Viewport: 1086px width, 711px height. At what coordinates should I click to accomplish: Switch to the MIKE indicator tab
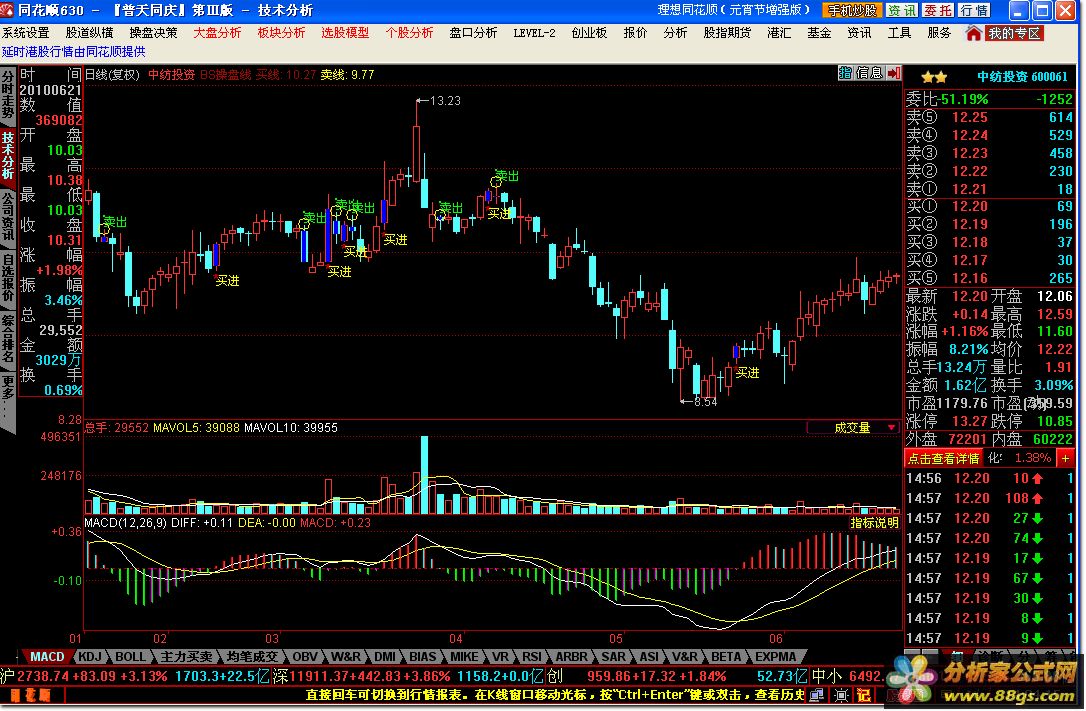click(x=464, y=656)
